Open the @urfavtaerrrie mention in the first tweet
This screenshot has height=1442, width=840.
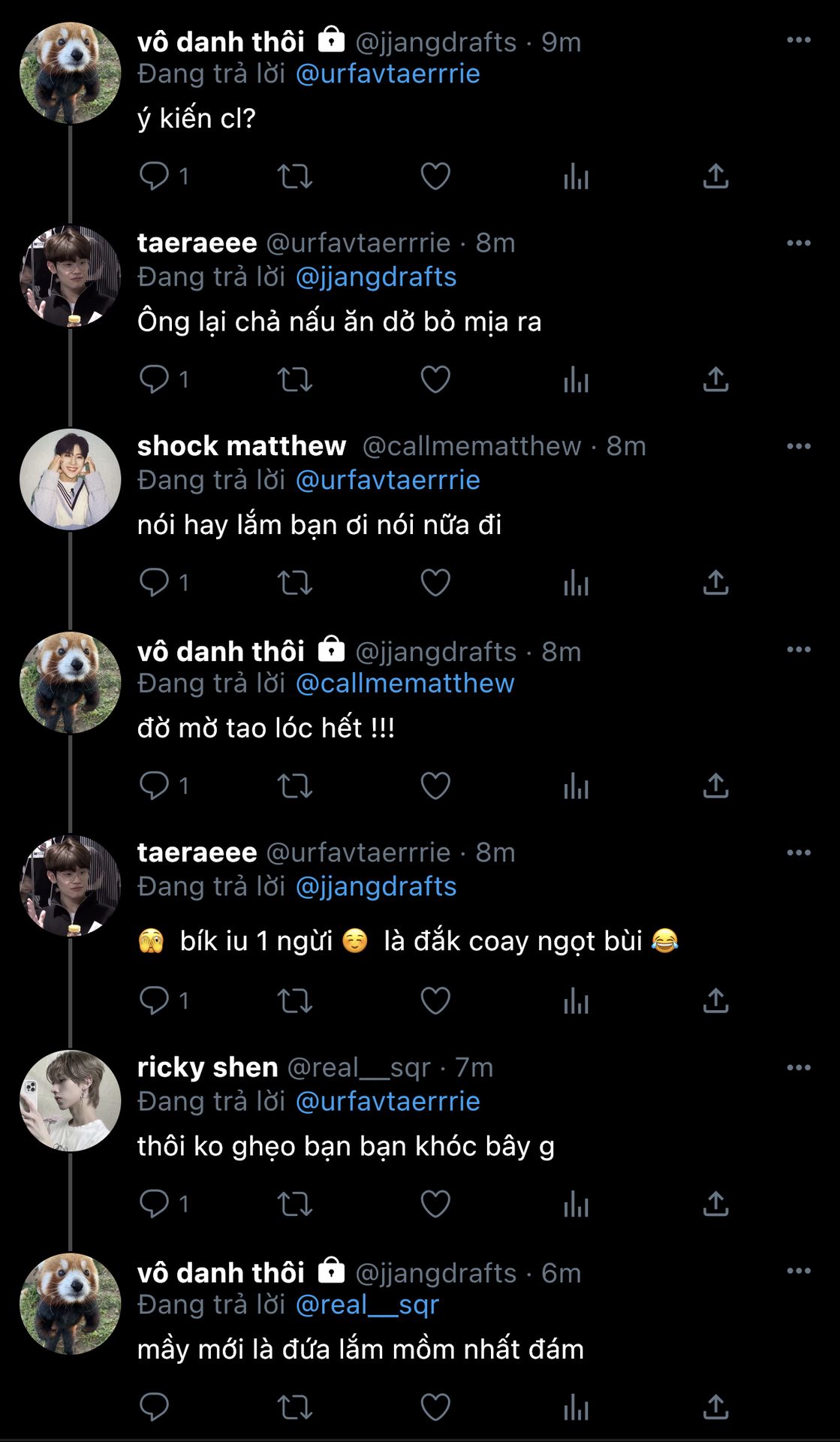point(387,74)
